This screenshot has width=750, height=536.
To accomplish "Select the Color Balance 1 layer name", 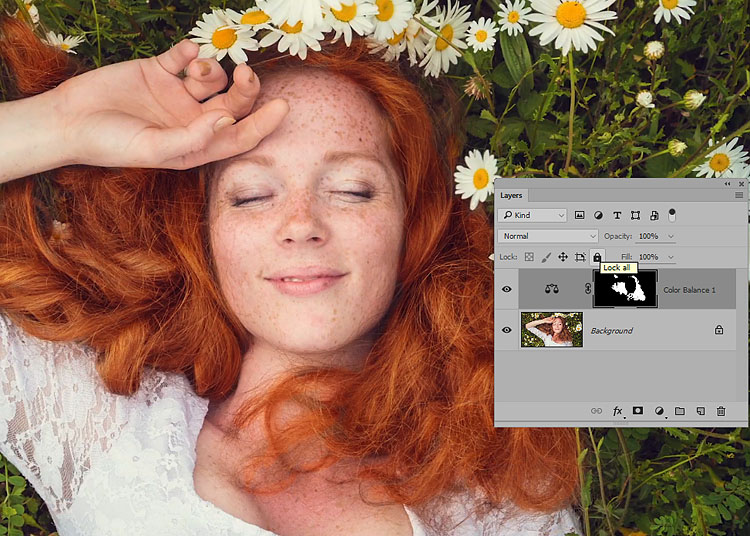I will click(x=689, y=290).
